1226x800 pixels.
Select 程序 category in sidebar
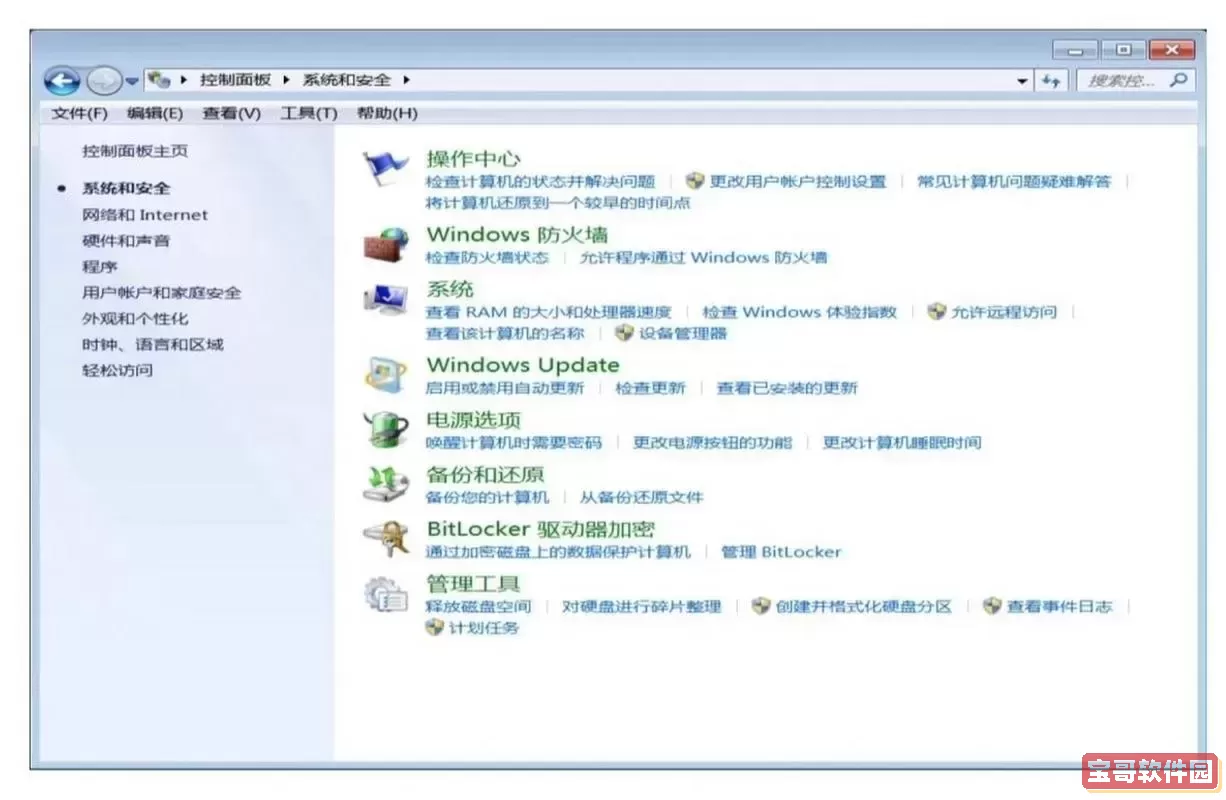pyautogui.click(x=100, y=266)
